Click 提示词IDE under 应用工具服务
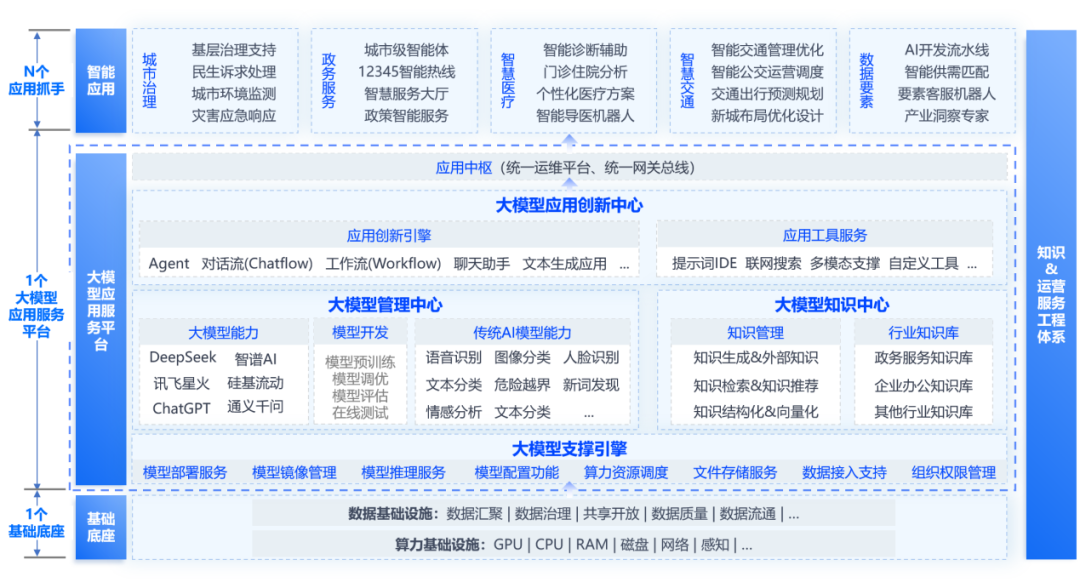This screenshot has width=1080, height=588. point(704,264)
